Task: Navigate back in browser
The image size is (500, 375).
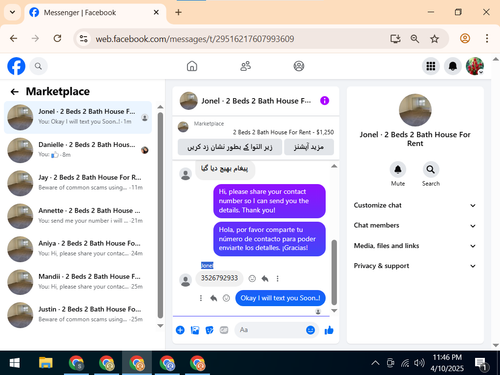Action: click(x=13, y=39)
